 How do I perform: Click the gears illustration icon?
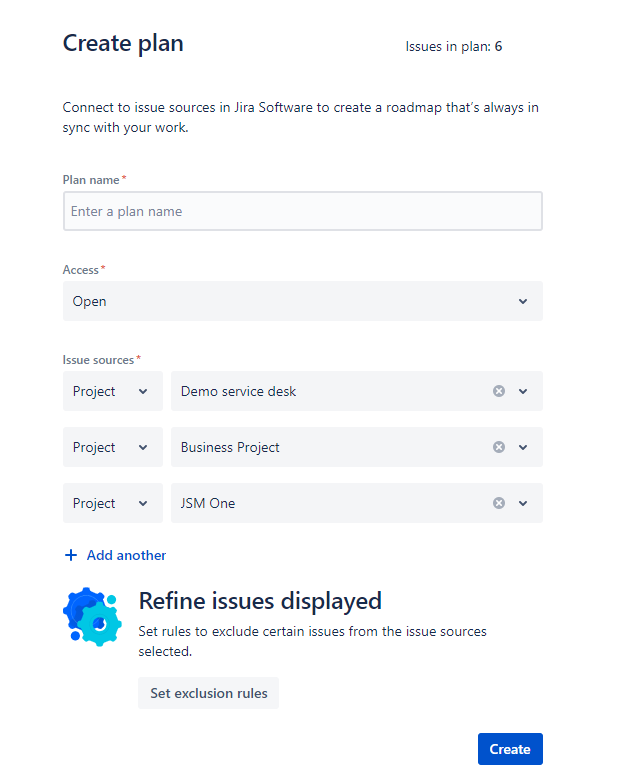point(92,616)
